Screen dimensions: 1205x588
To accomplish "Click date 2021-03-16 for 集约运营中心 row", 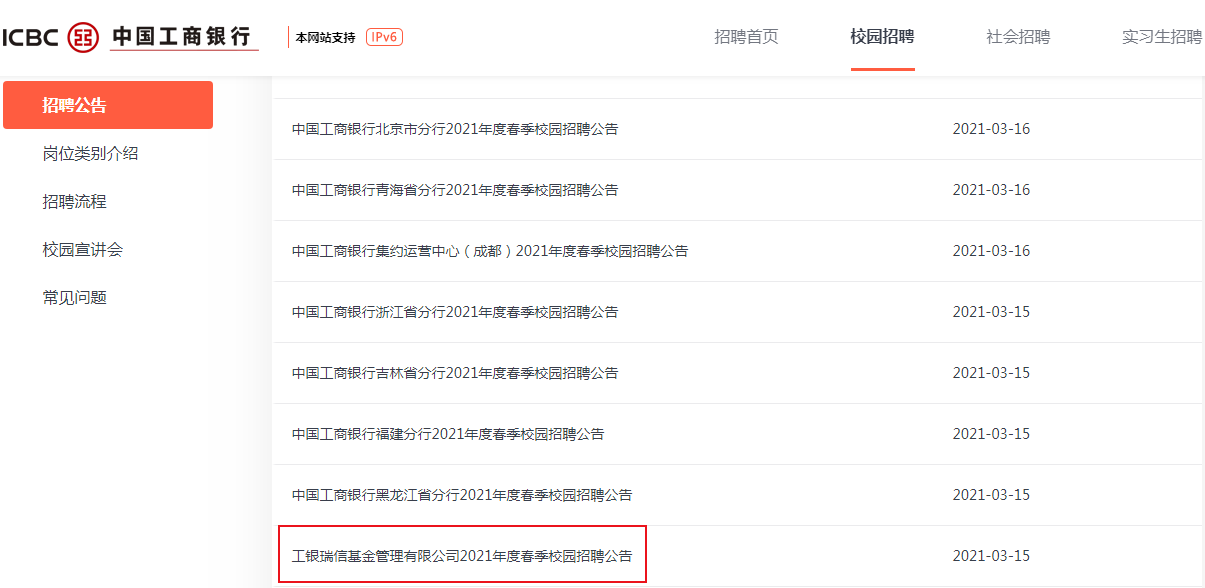I will tap(991, 251).
